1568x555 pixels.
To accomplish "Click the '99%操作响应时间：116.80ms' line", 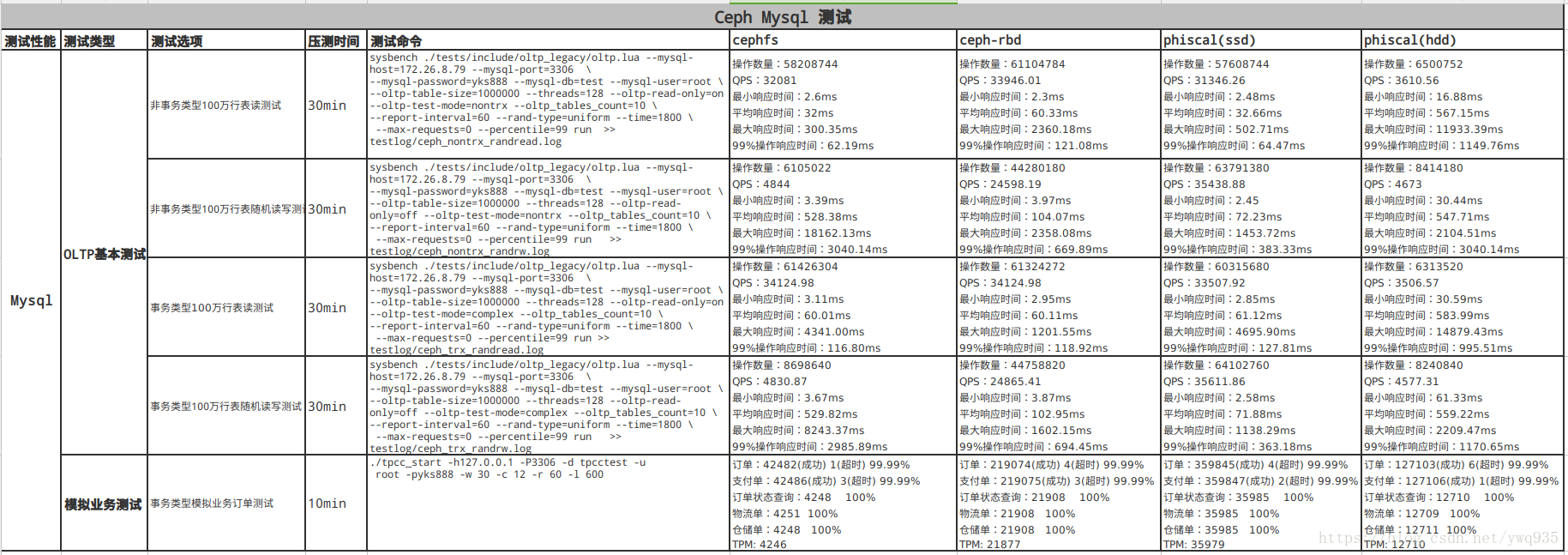I will 807,348.
